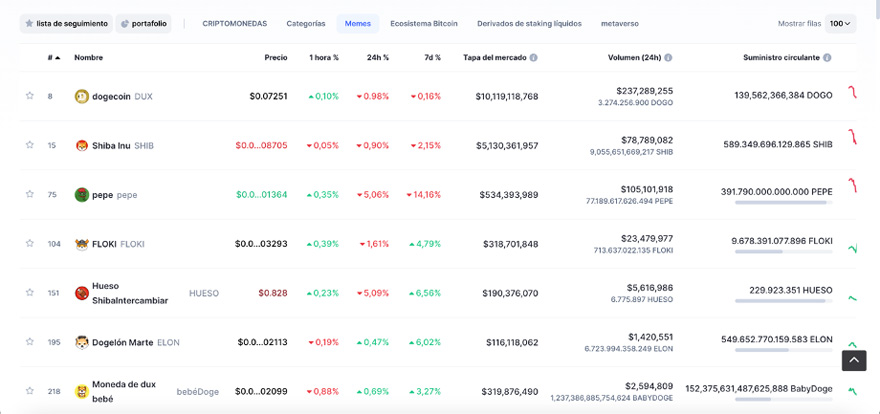Sort the table by the Precio column
The height and width of the screenshot is (414, 880).
(276, 58)
